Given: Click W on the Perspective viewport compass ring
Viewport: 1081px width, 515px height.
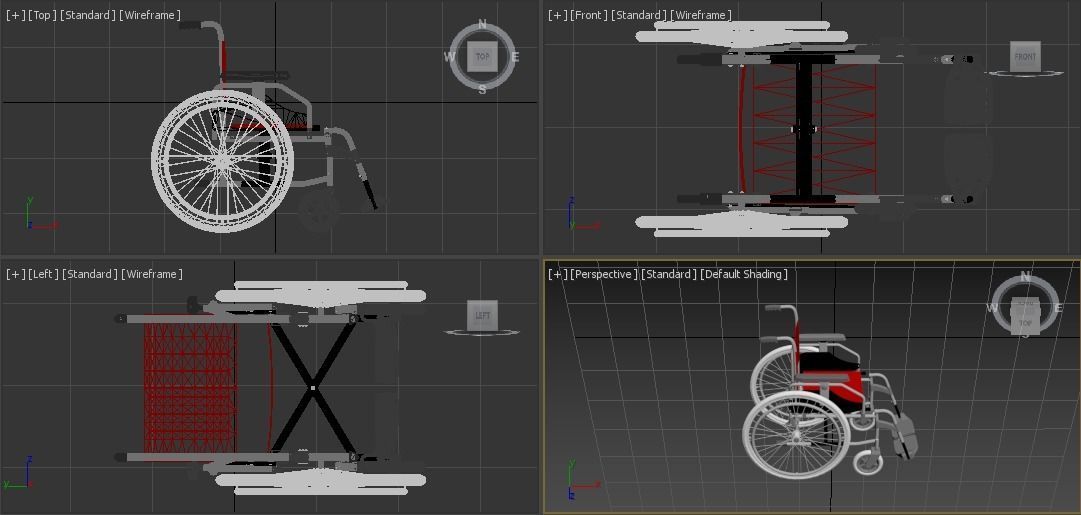Looking at the screenshot, I should 993,307.
